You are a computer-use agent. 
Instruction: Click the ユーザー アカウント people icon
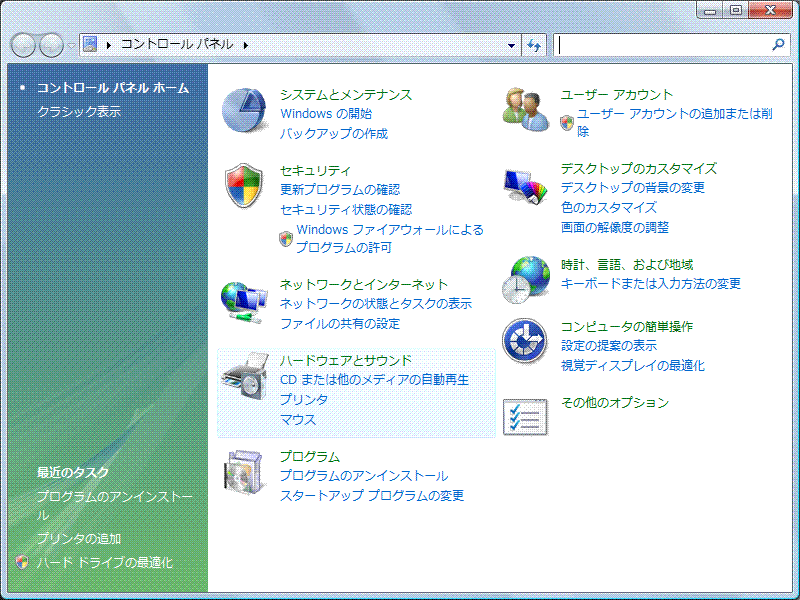point(526,109)
